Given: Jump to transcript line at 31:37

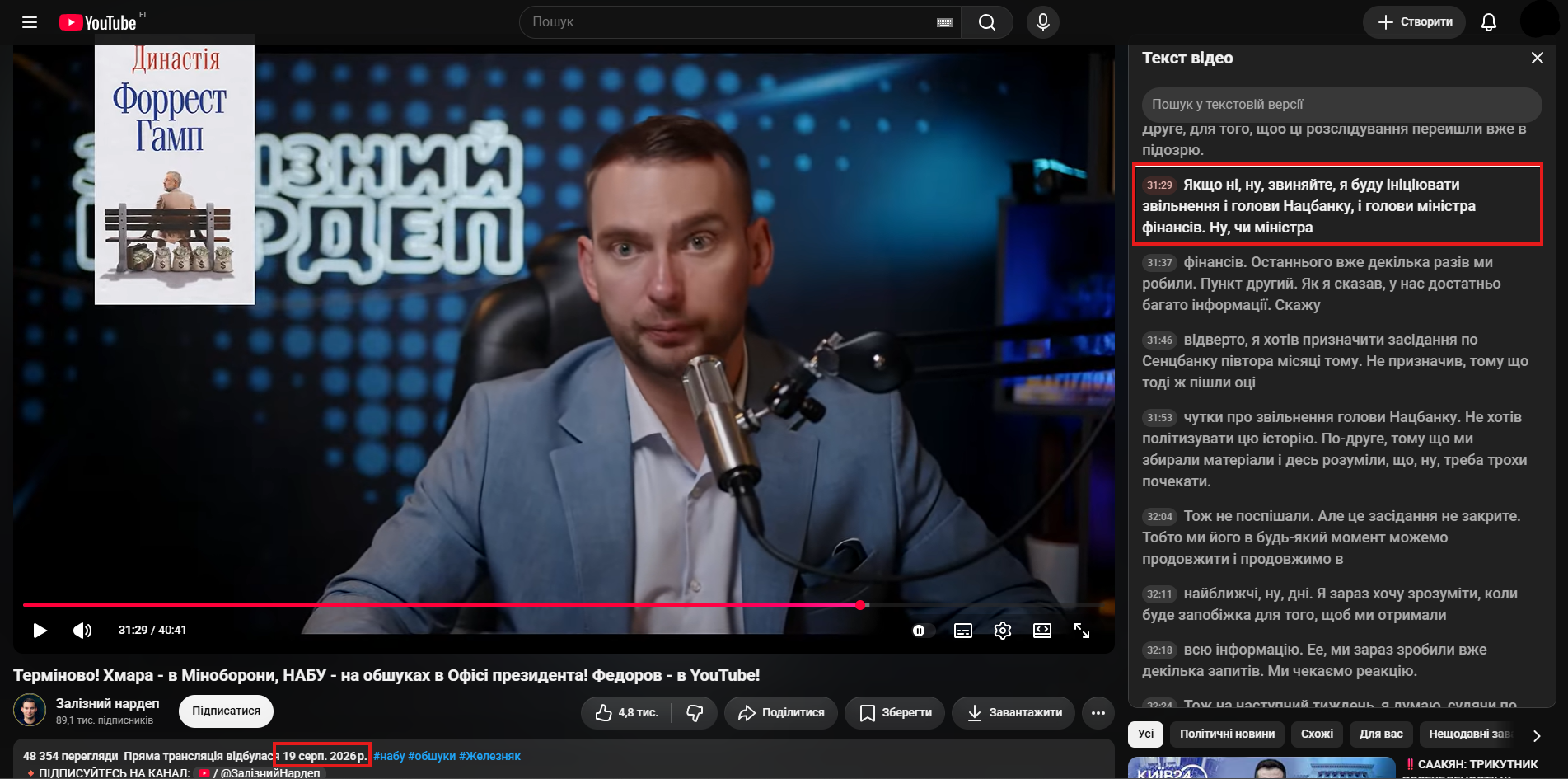Looking at the screenshot, I should 1337,284.
